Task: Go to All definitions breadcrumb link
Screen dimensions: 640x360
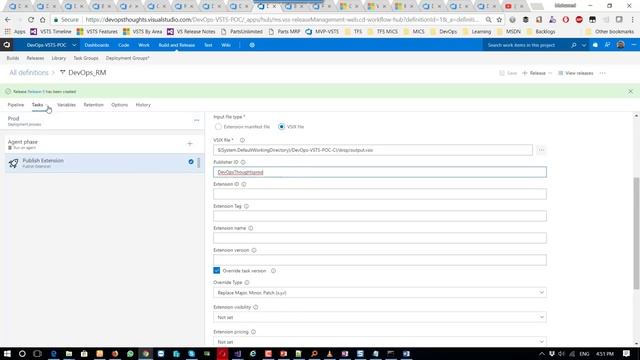Action: pos(29,73)
